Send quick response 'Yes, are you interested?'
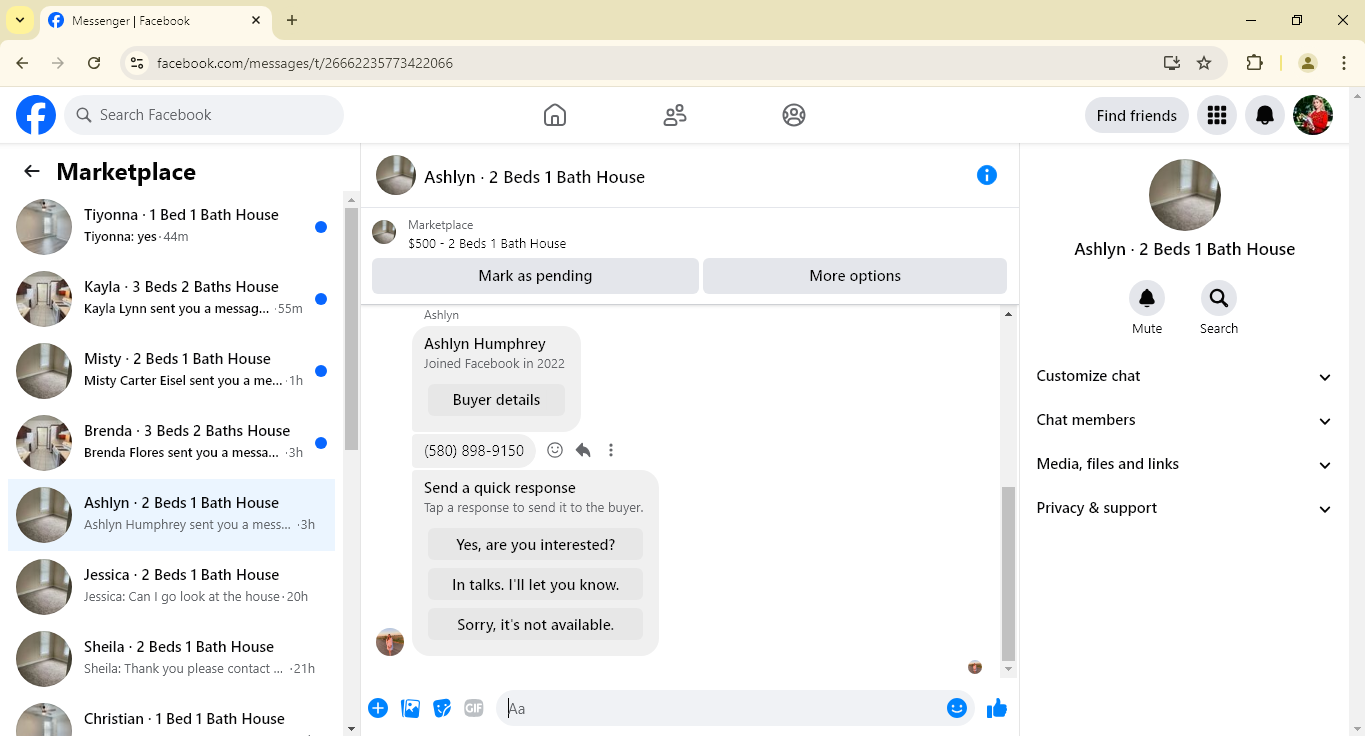The image size is (1365, 736). tap(536, 545)
